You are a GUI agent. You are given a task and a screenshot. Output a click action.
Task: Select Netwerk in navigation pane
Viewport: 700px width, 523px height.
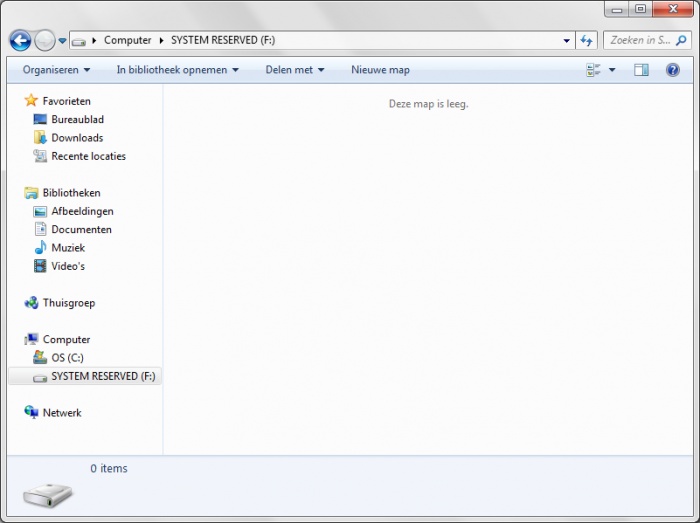click(x=62, y=413)
